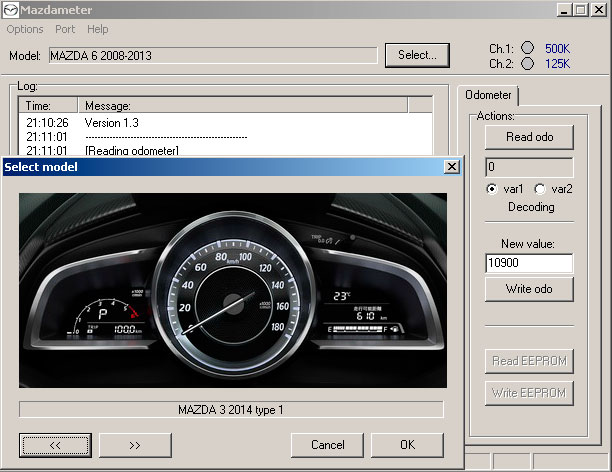The width and height of the screenshot is (612, 472).
Task: Cancel the model selection dialog
Action: 327,444
